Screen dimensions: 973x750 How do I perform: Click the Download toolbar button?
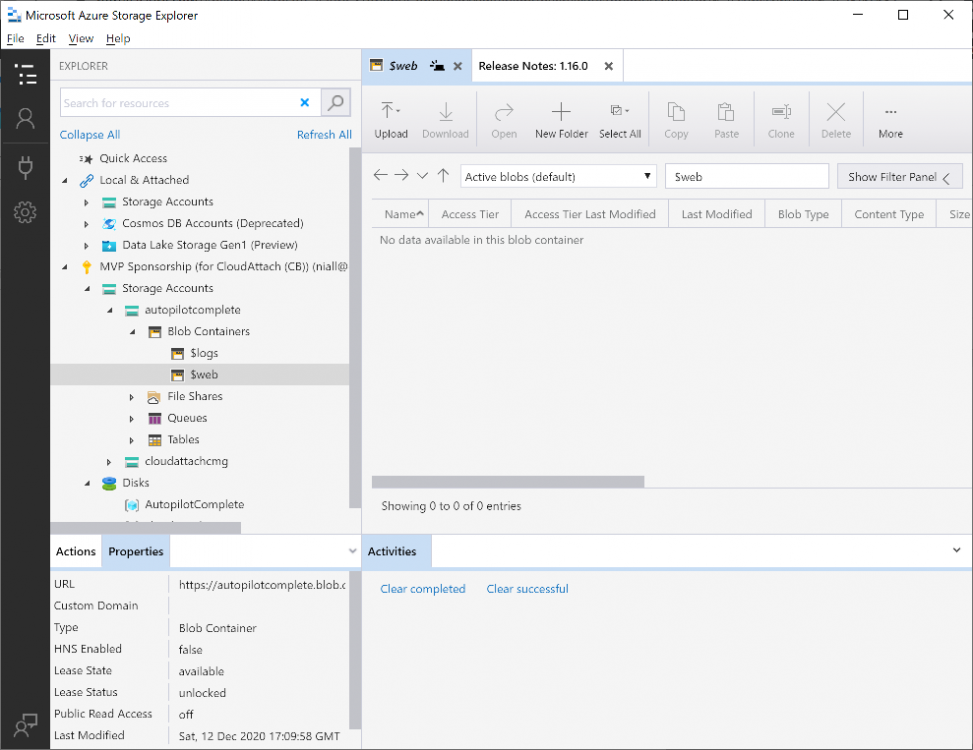(446, 120)
